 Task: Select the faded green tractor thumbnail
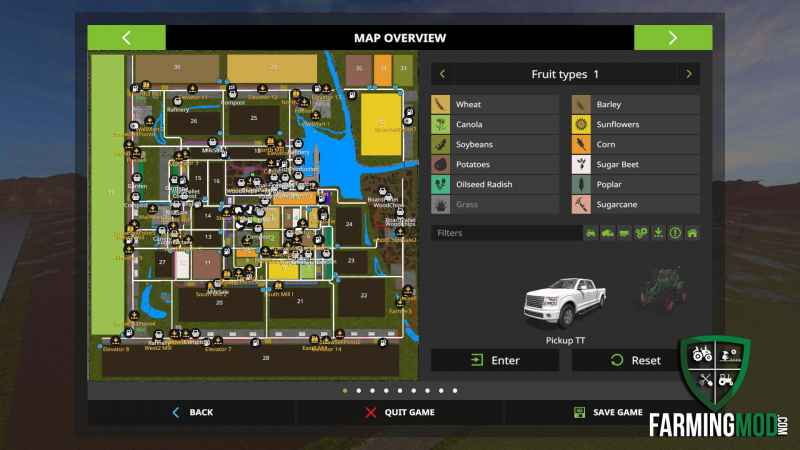[663, 289]
